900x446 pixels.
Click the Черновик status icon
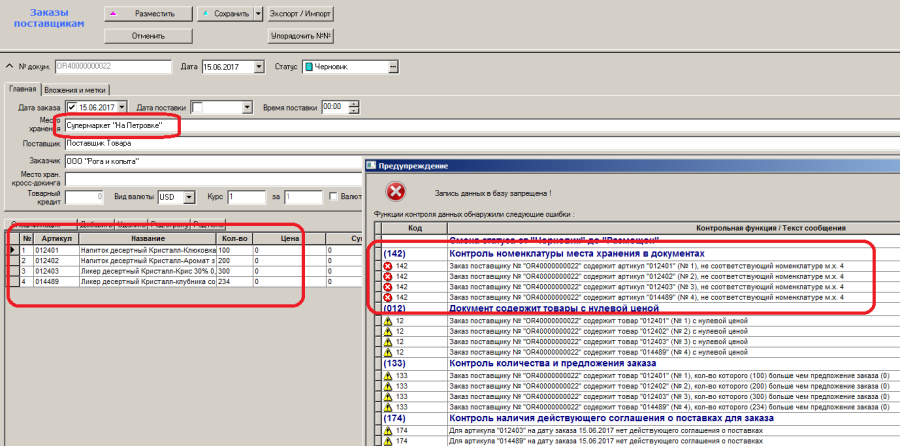(309, 67)
